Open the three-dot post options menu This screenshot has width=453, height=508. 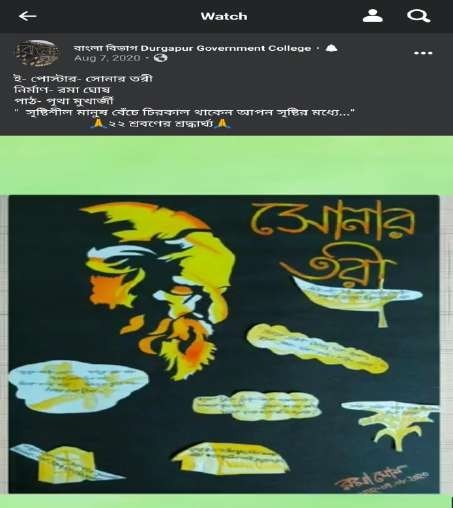[423, 53]
